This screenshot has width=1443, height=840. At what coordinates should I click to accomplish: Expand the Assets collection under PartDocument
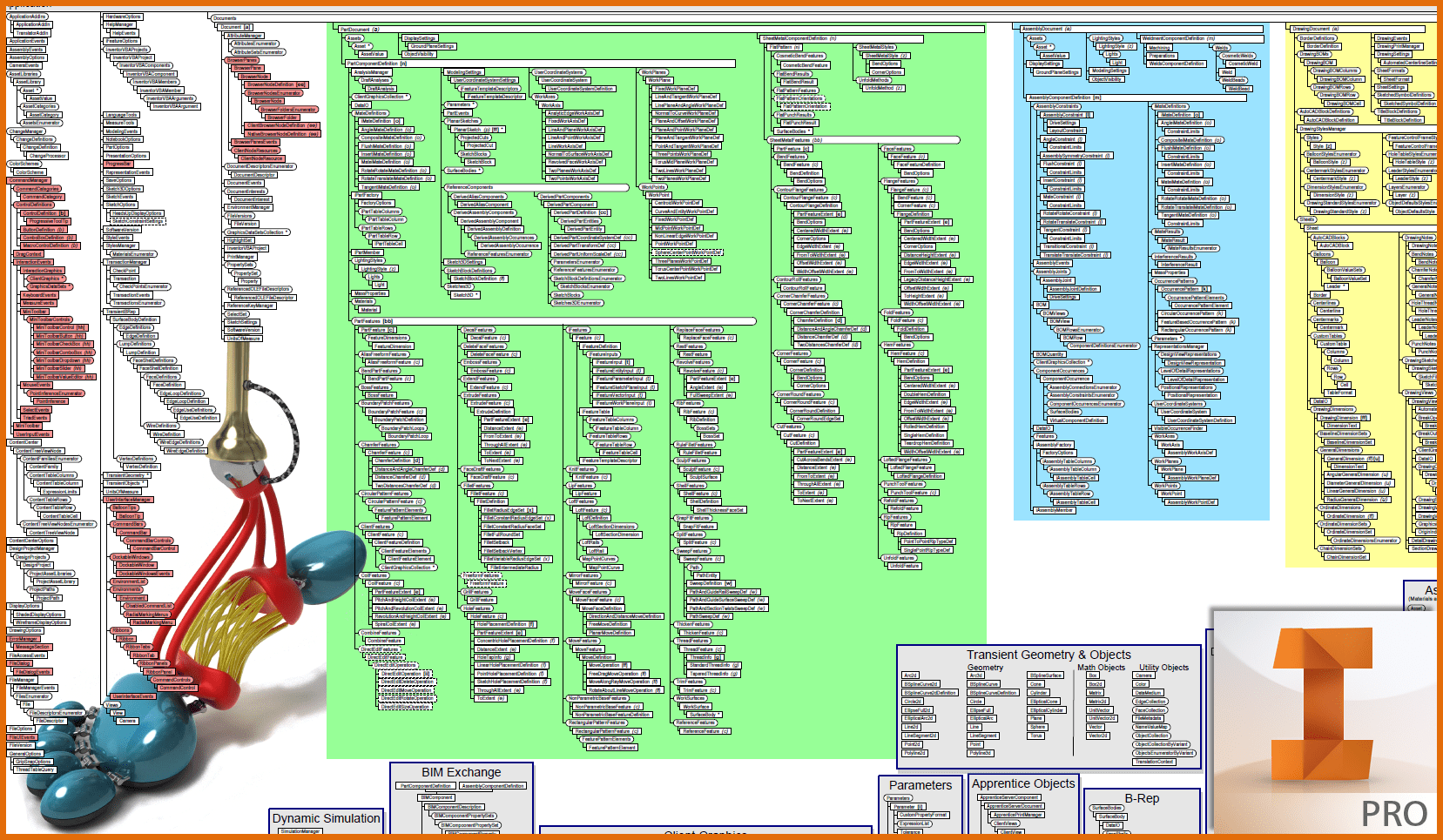pyautogui.click(x=354, y=38)
